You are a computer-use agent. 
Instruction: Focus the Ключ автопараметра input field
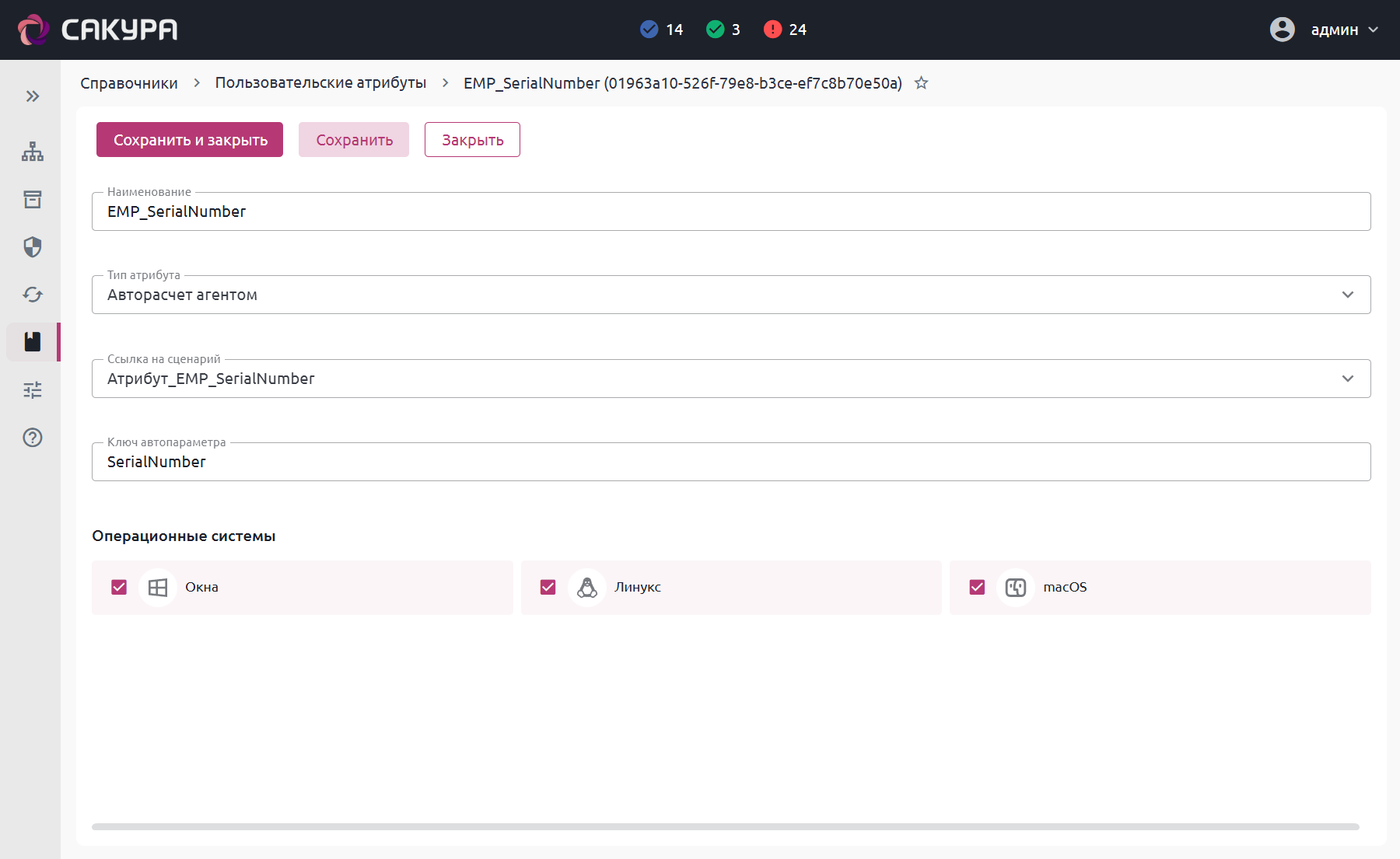coord(731,462)
